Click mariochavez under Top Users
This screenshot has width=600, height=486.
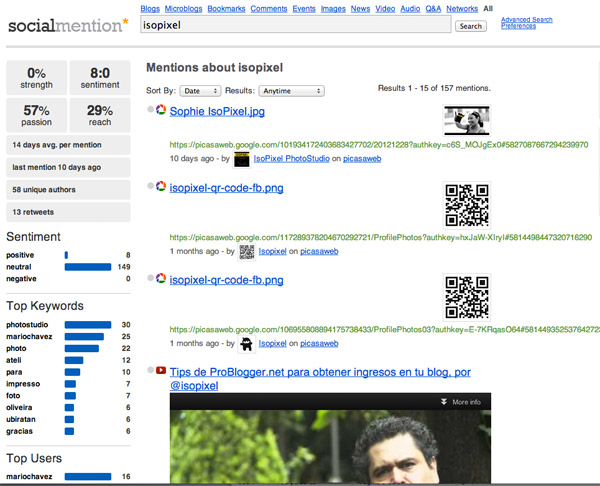click(x=29, y=476)
